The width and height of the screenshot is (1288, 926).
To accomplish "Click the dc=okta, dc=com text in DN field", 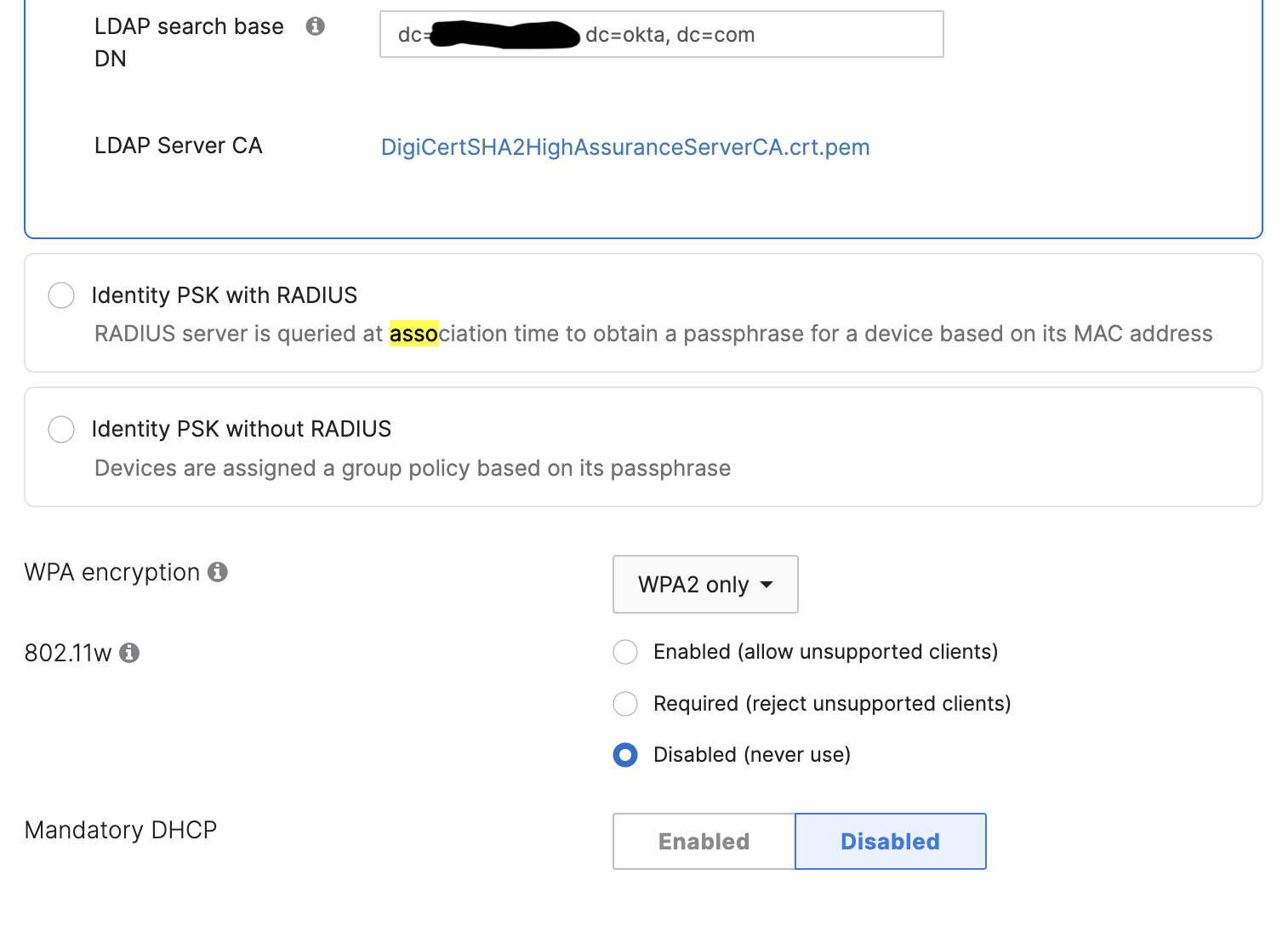I will point(669,34).
